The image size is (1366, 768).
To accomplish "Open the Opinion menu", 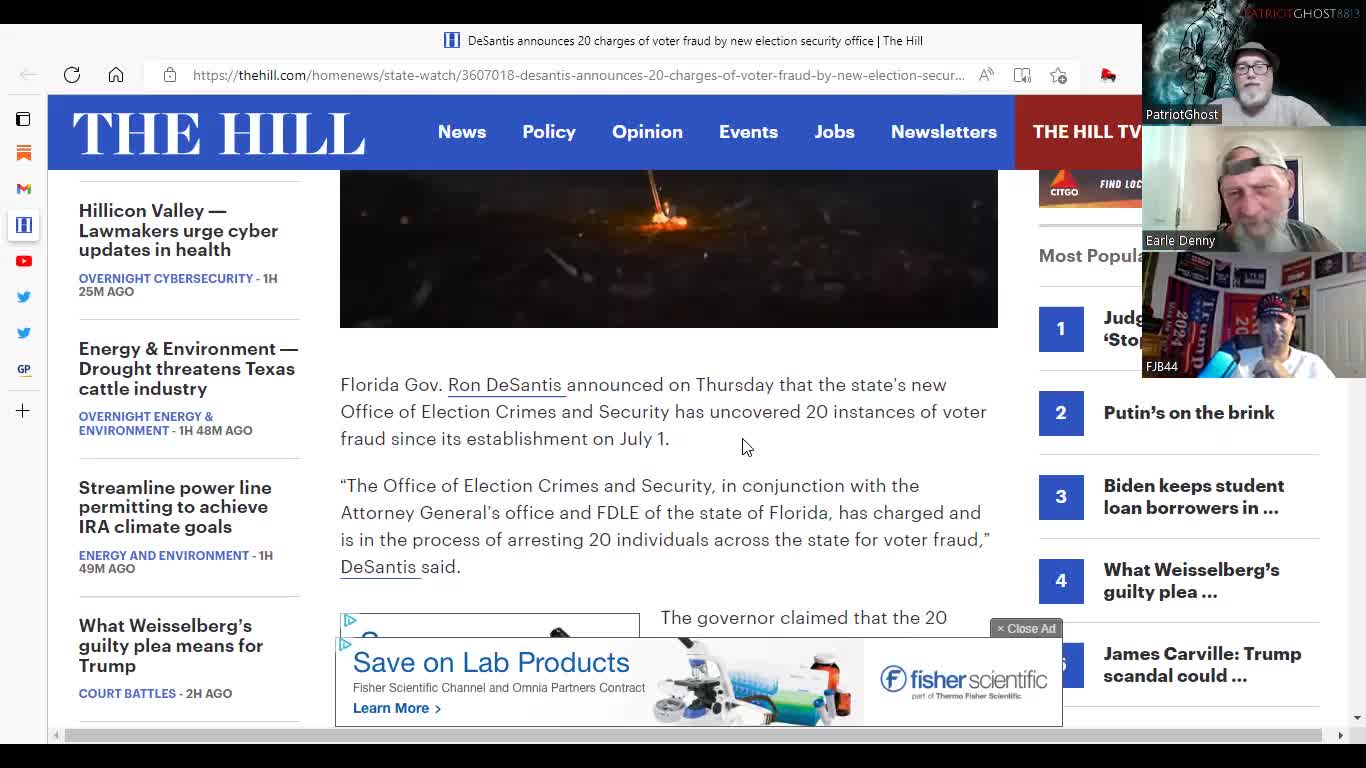I will point(647,132).
